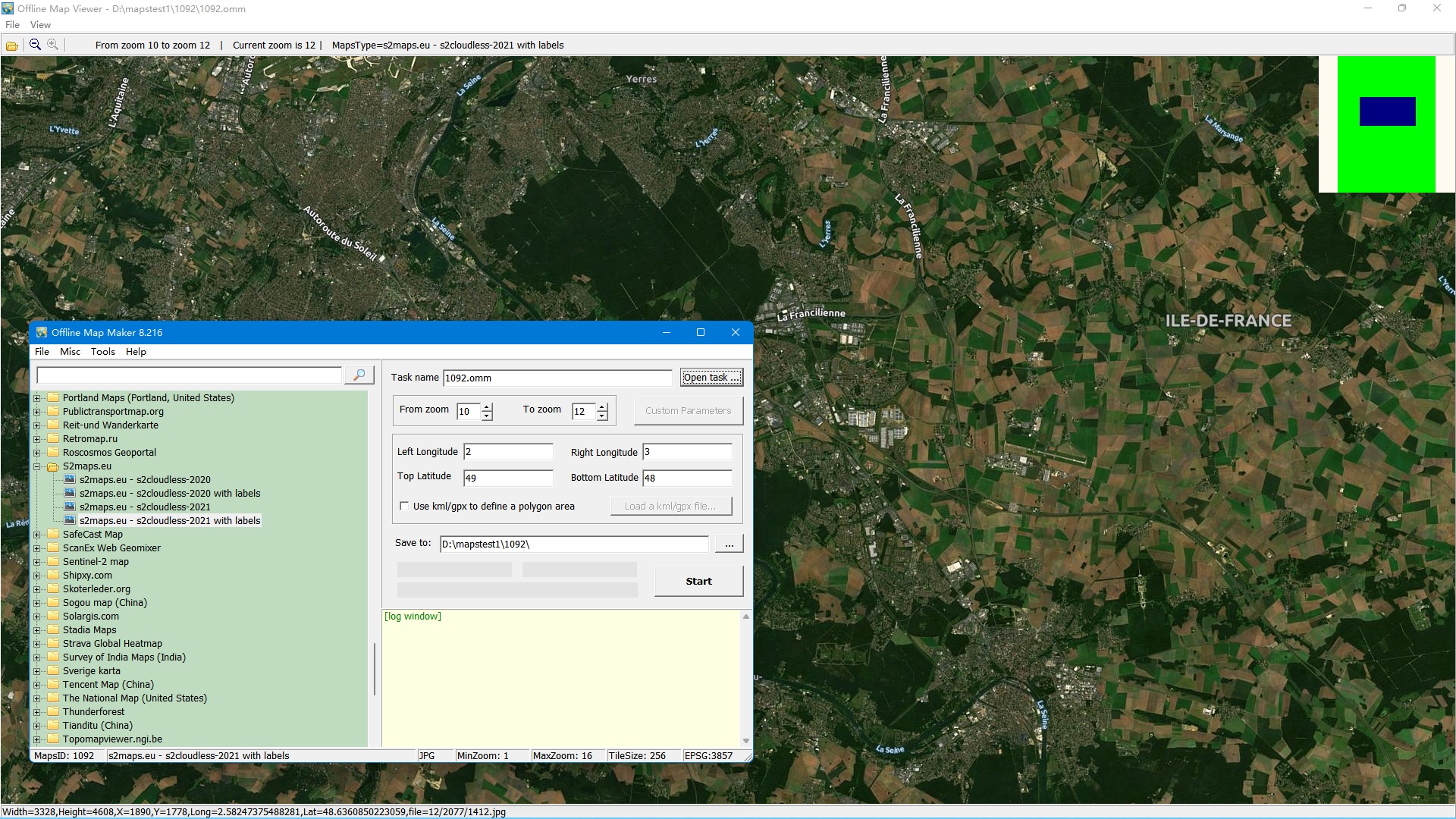Image resolution: width=1456 pixels, height=819 pixels.
Task: Select s2maps.eu - s2cloudless-2020 map icon
Action: coord(70,479)
